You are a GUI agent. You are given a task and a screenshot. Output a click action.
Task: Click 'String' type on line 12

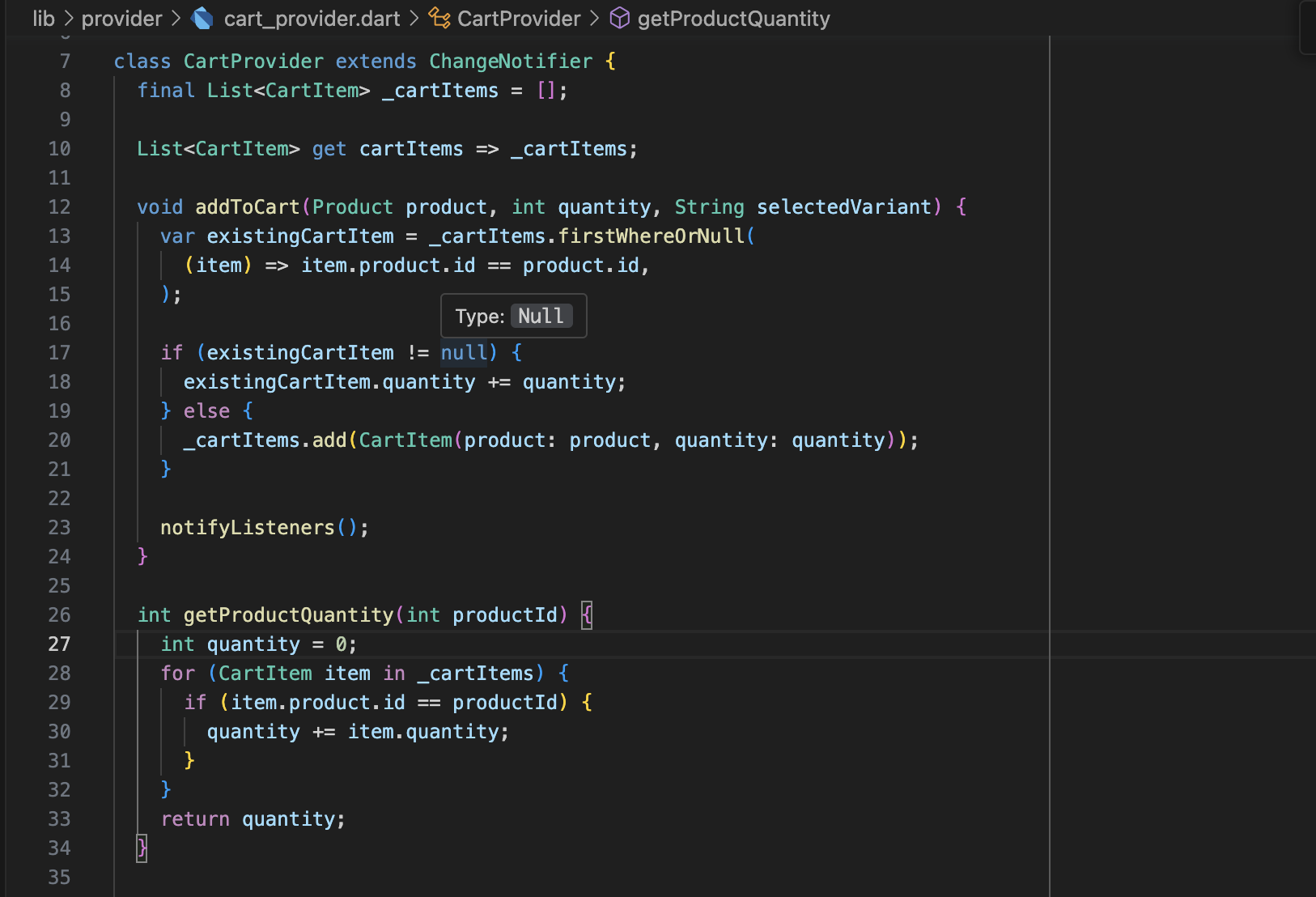click(x=709, y=207)
